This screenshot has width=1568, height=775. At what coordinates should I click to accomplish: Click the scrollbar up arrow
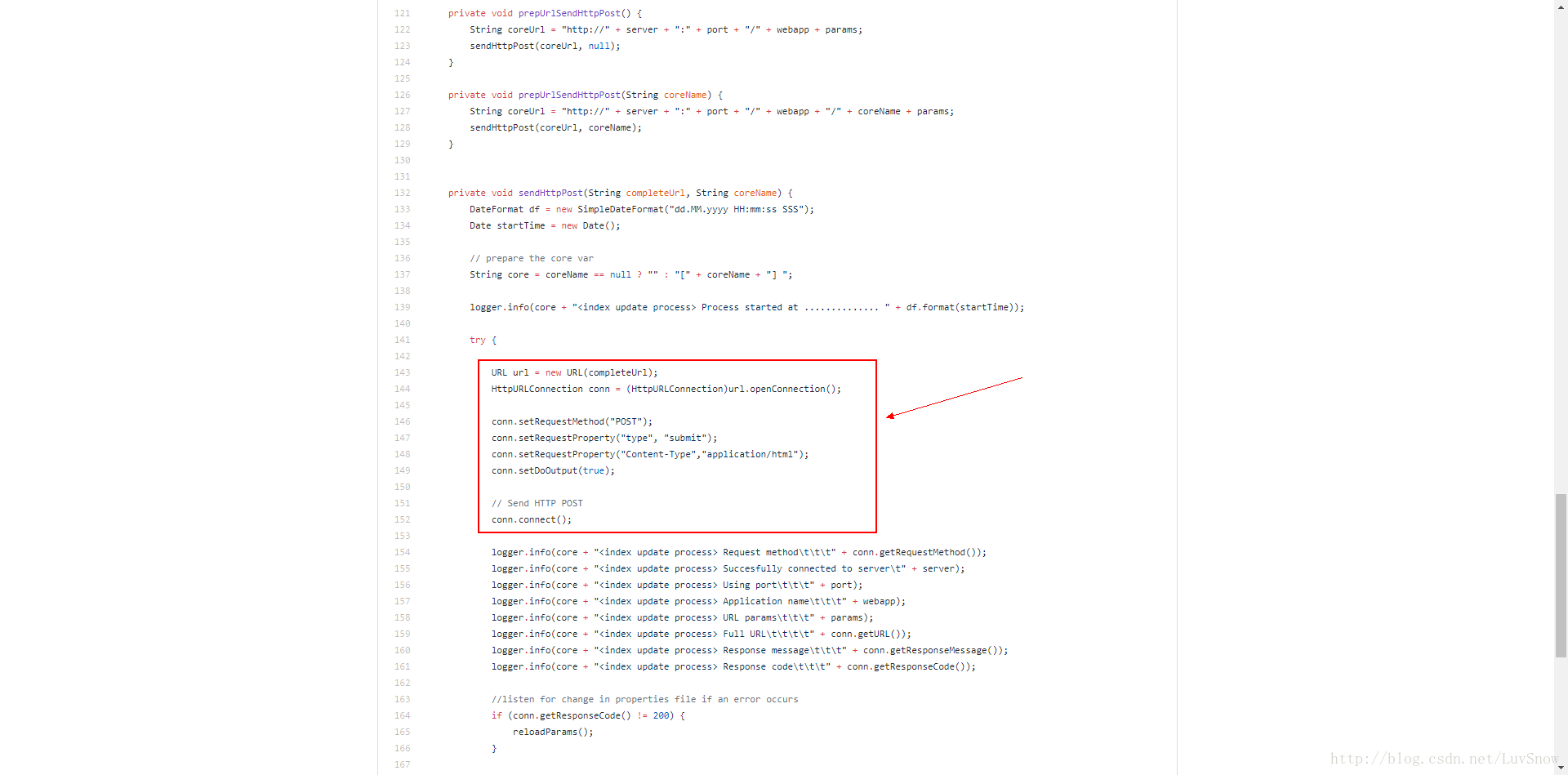[x=1561, y=7]
